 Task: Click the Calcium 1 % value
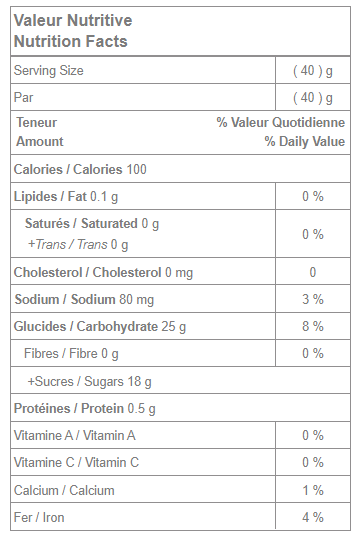[x=313, y=490]
